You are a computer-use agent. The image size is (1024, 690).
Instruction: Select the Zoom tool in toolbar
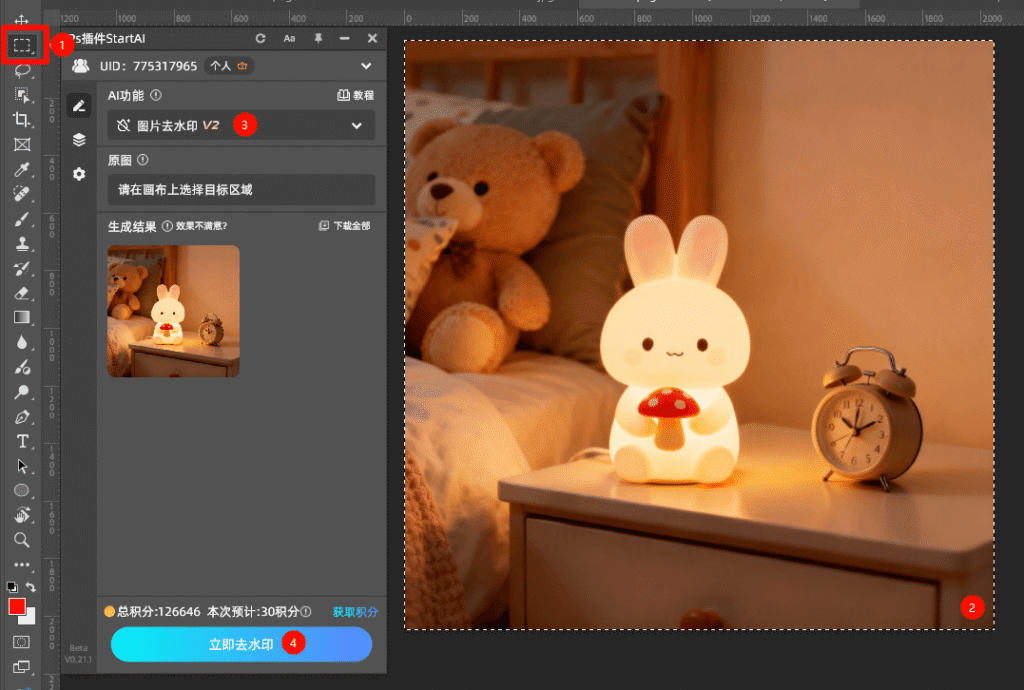coord(22,540)
